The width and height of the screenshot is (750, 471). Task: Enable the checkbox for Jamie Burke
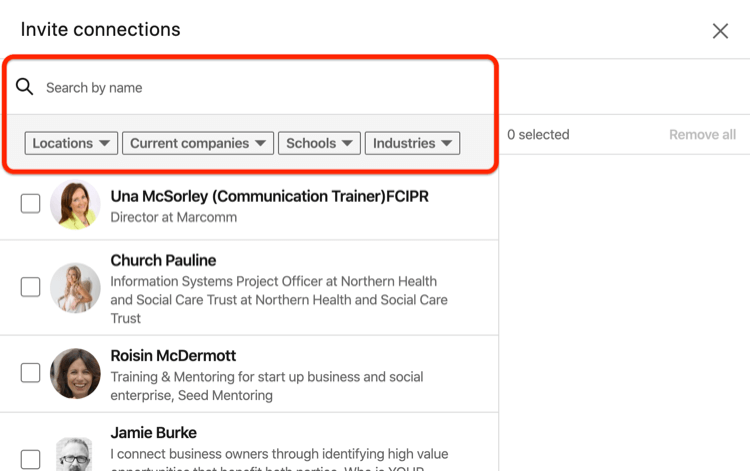click(30, 460)
